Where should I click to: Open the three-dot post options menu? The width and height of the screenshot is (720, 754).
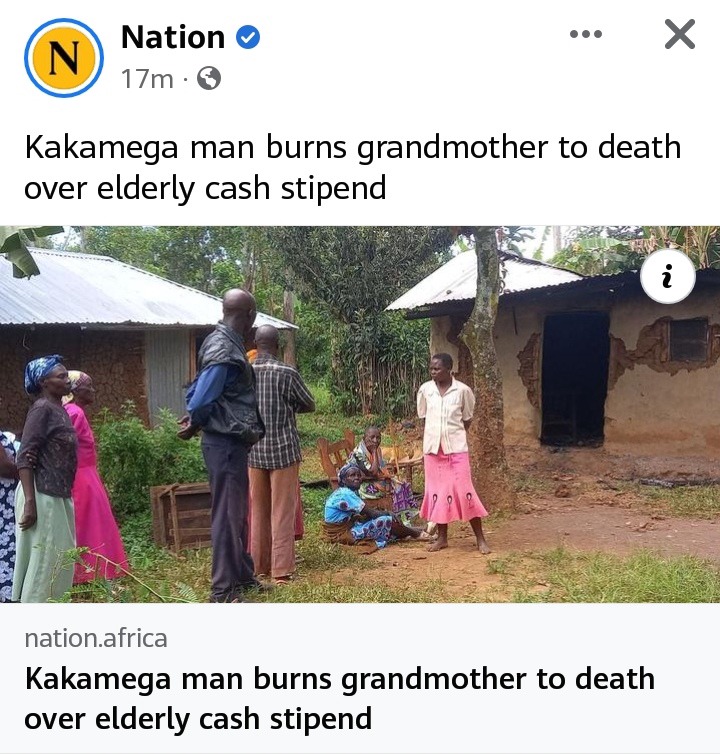point(585,34)
